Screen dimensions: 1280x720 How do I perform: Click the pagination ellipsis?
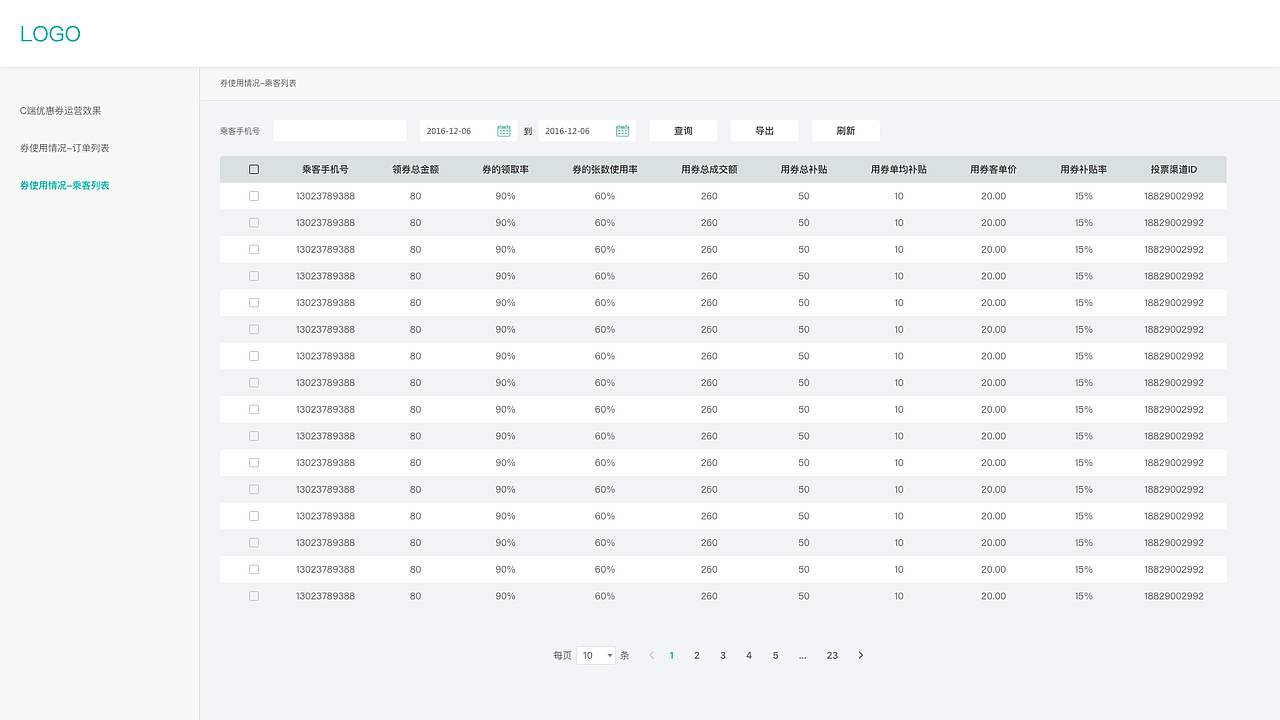tap(803, 656)
